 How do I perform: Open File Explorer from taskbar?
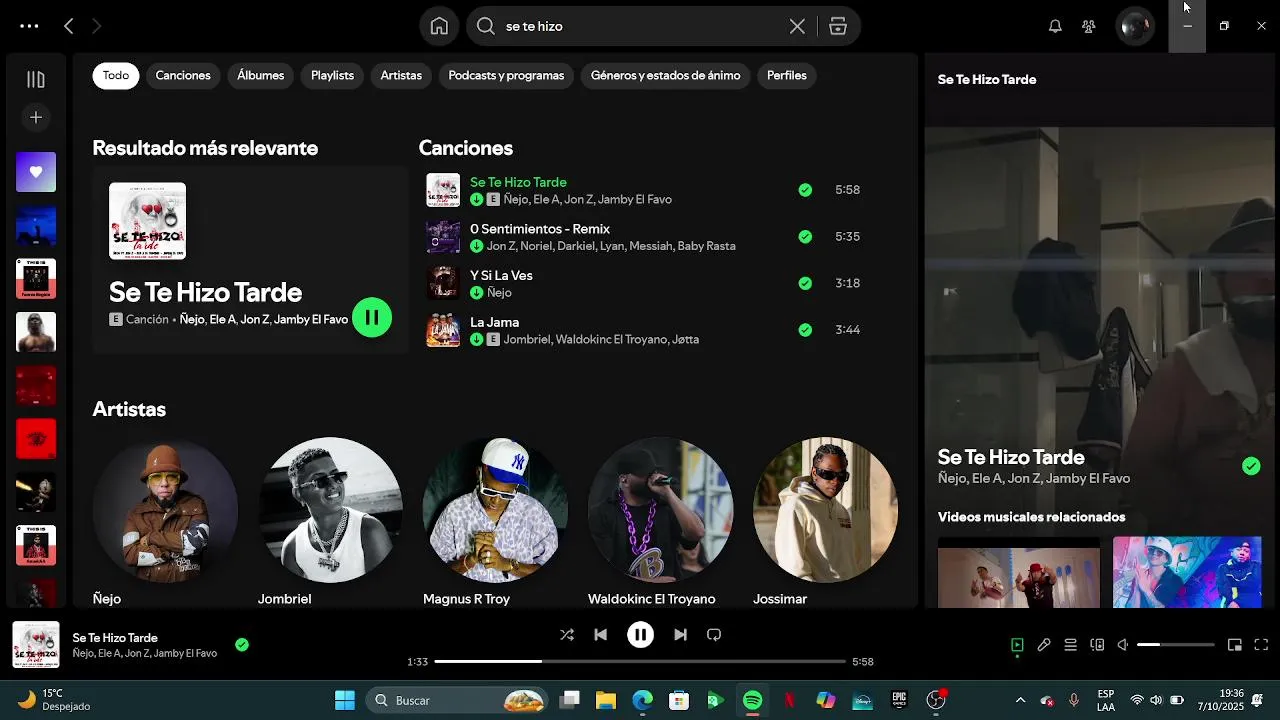[606, 700]
